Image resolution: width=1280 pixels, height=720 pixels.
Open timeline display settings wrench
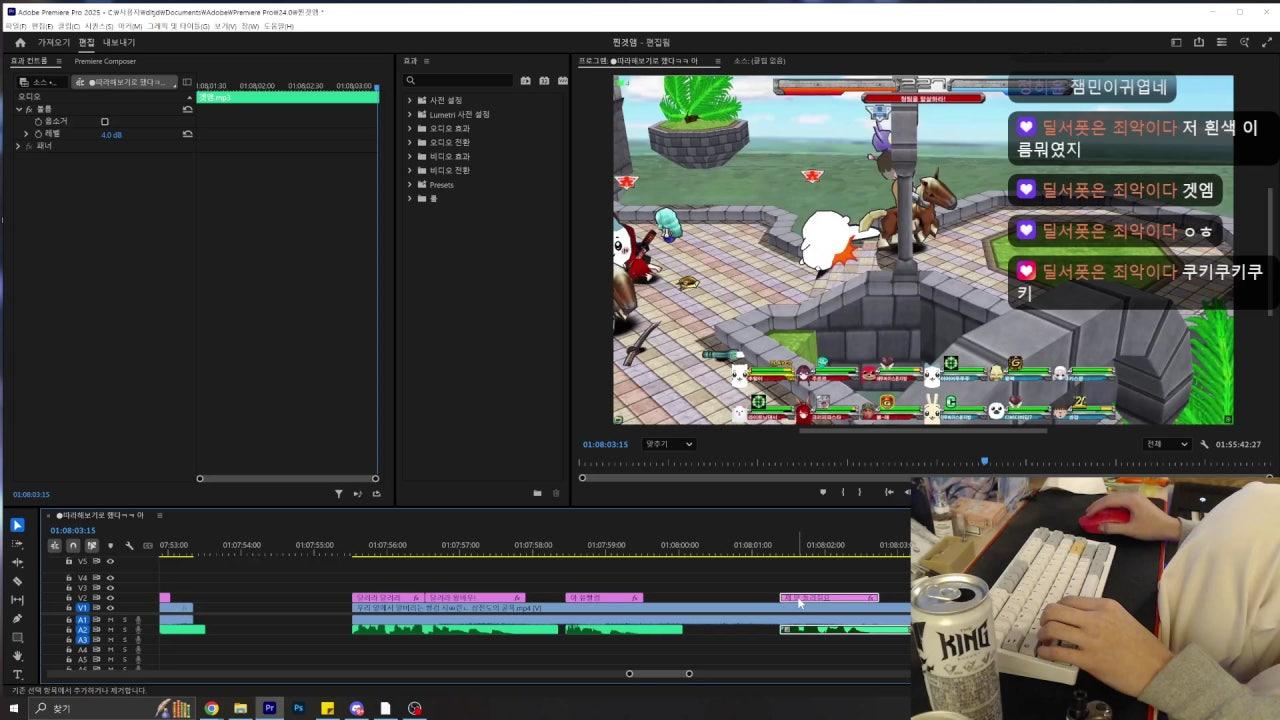(x=129, y=546)
